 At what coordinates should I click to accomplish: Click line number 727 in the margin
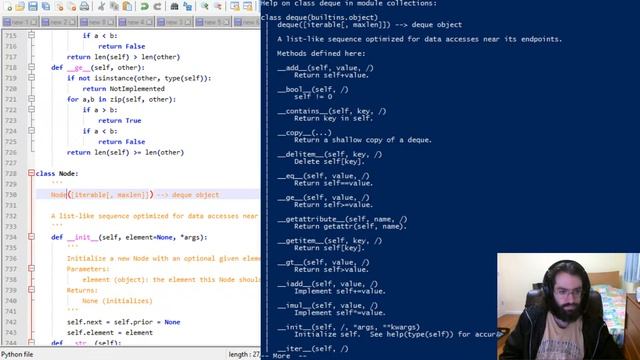click(x=11, y=163)
